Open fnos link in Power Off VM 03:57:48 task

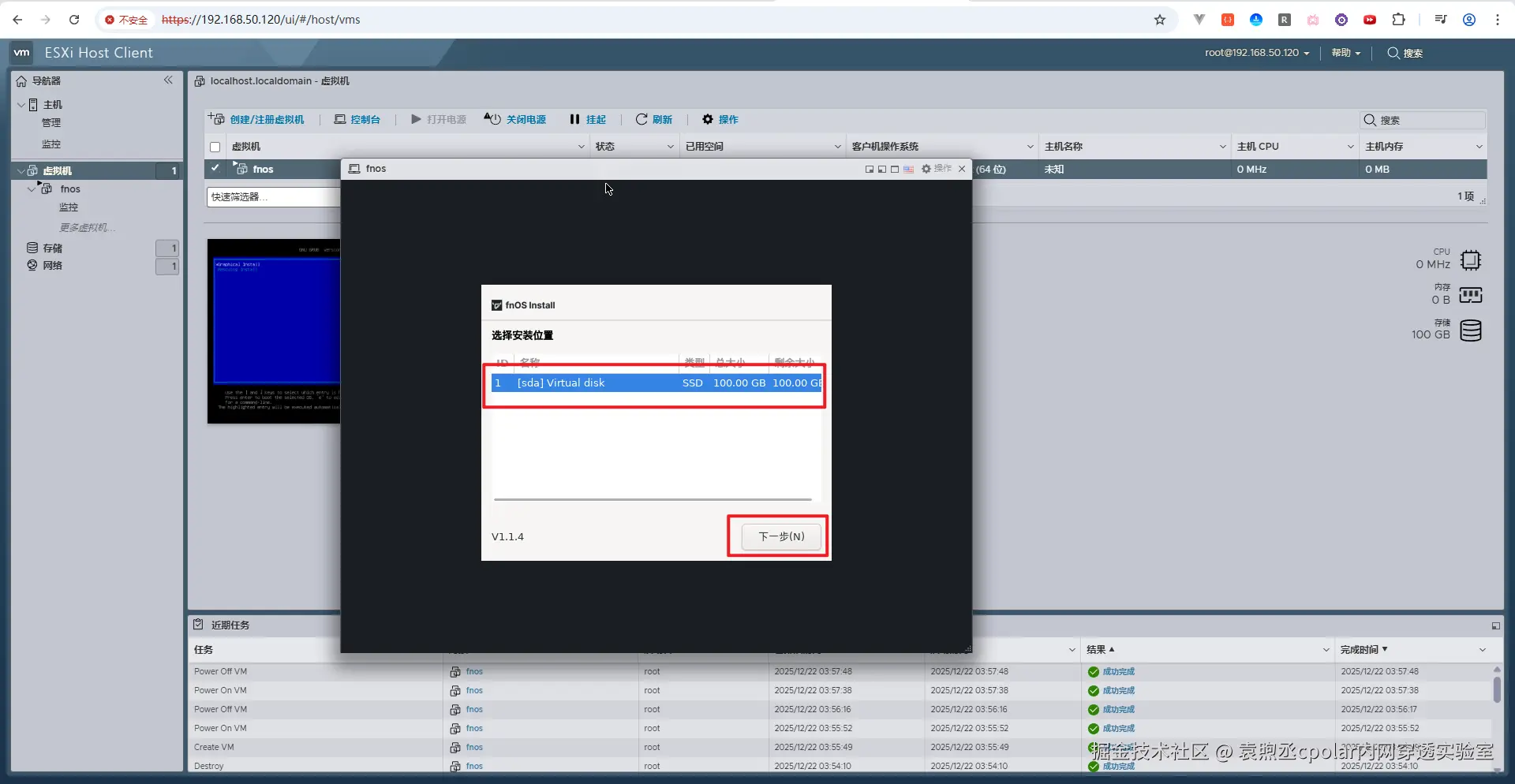[474, 672]
